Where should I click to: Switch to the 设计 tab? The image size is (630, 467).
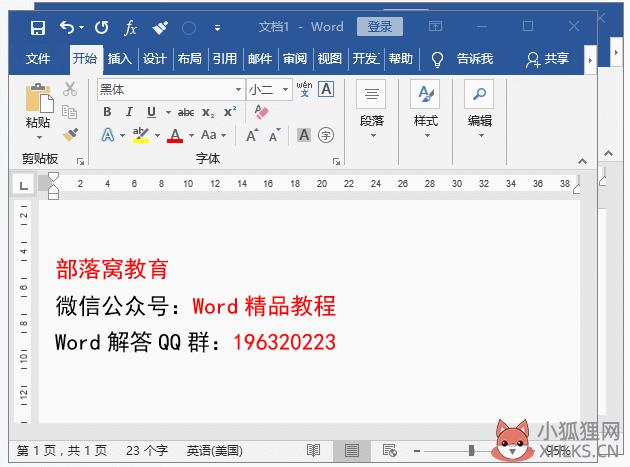(x=154, y=59)
